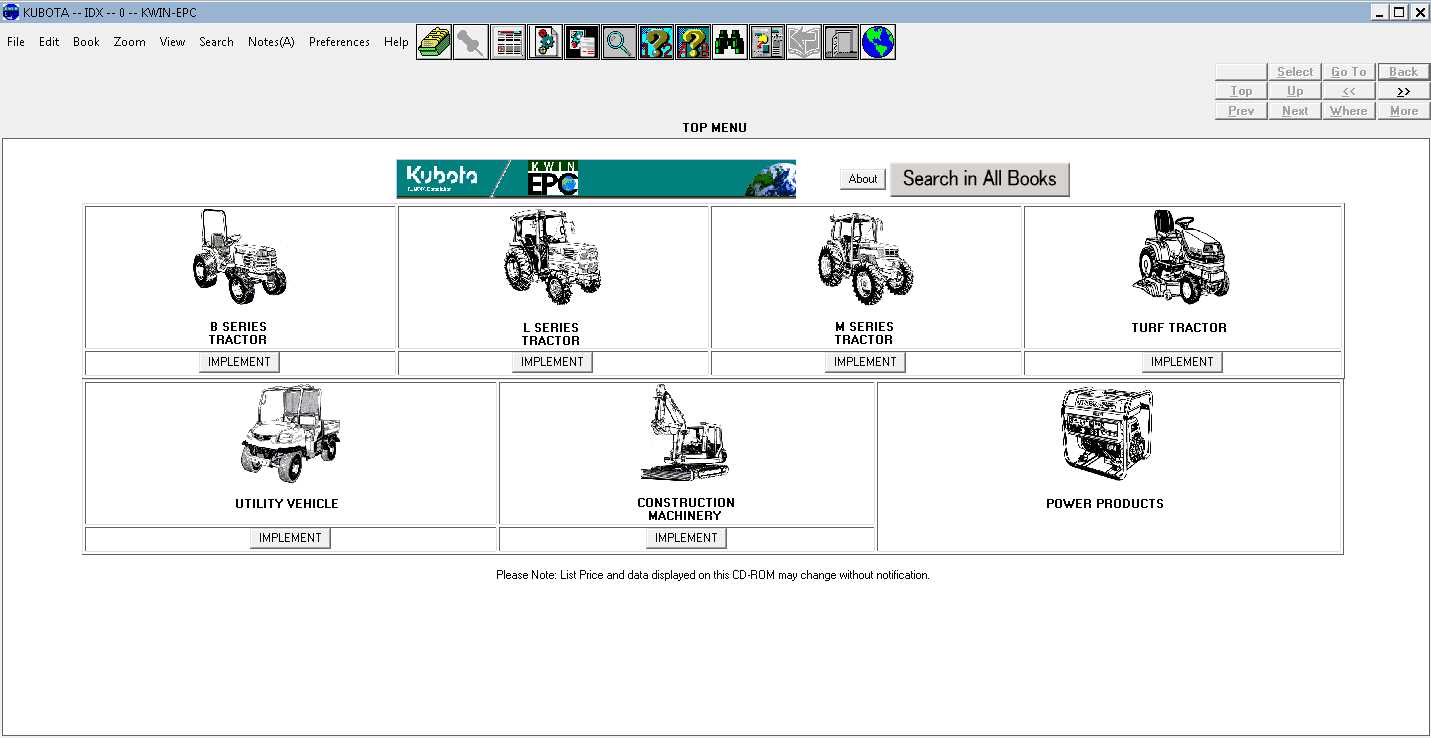Click the question mark 1-2 icon
The width and height of the screenshot is (1431, 738).
pos(656,42)
